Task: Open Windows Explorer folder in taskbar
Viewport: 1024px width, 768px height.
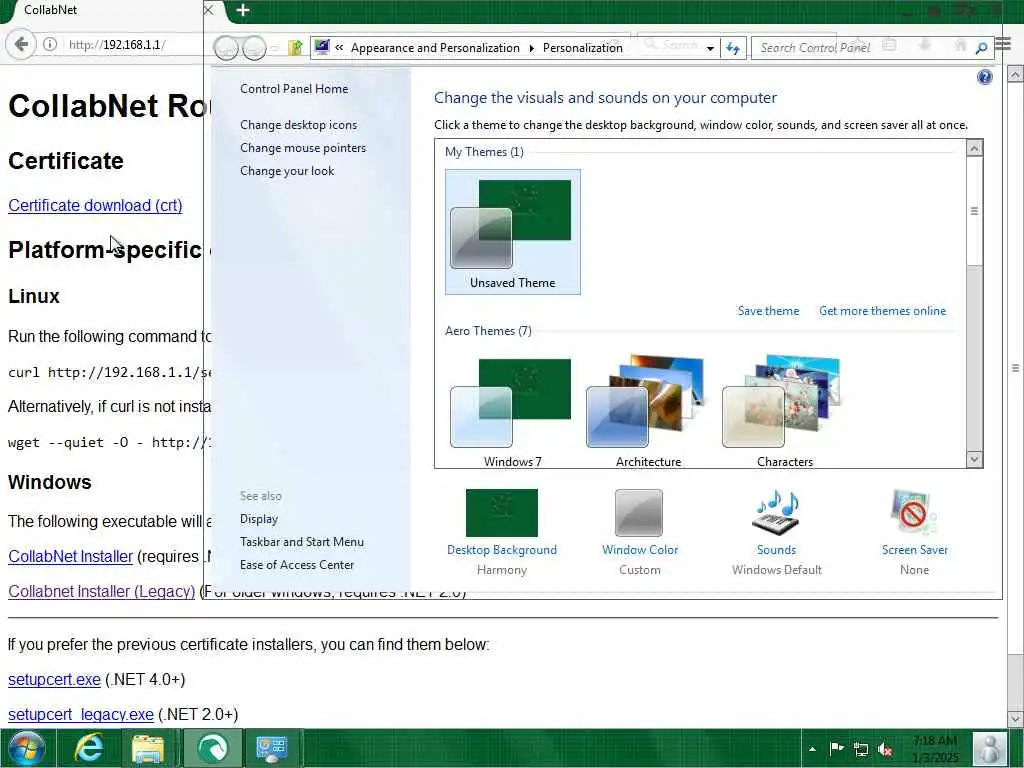Action: (x=148, y=748)
